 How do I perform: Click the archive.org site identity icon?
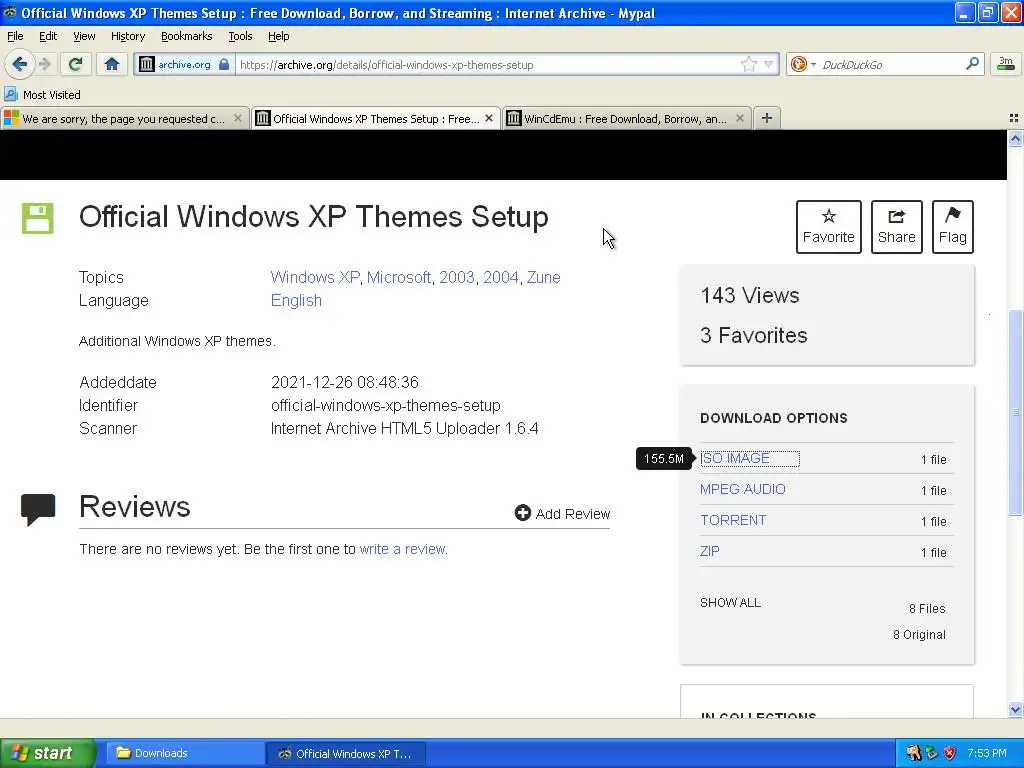click(147, 64)
